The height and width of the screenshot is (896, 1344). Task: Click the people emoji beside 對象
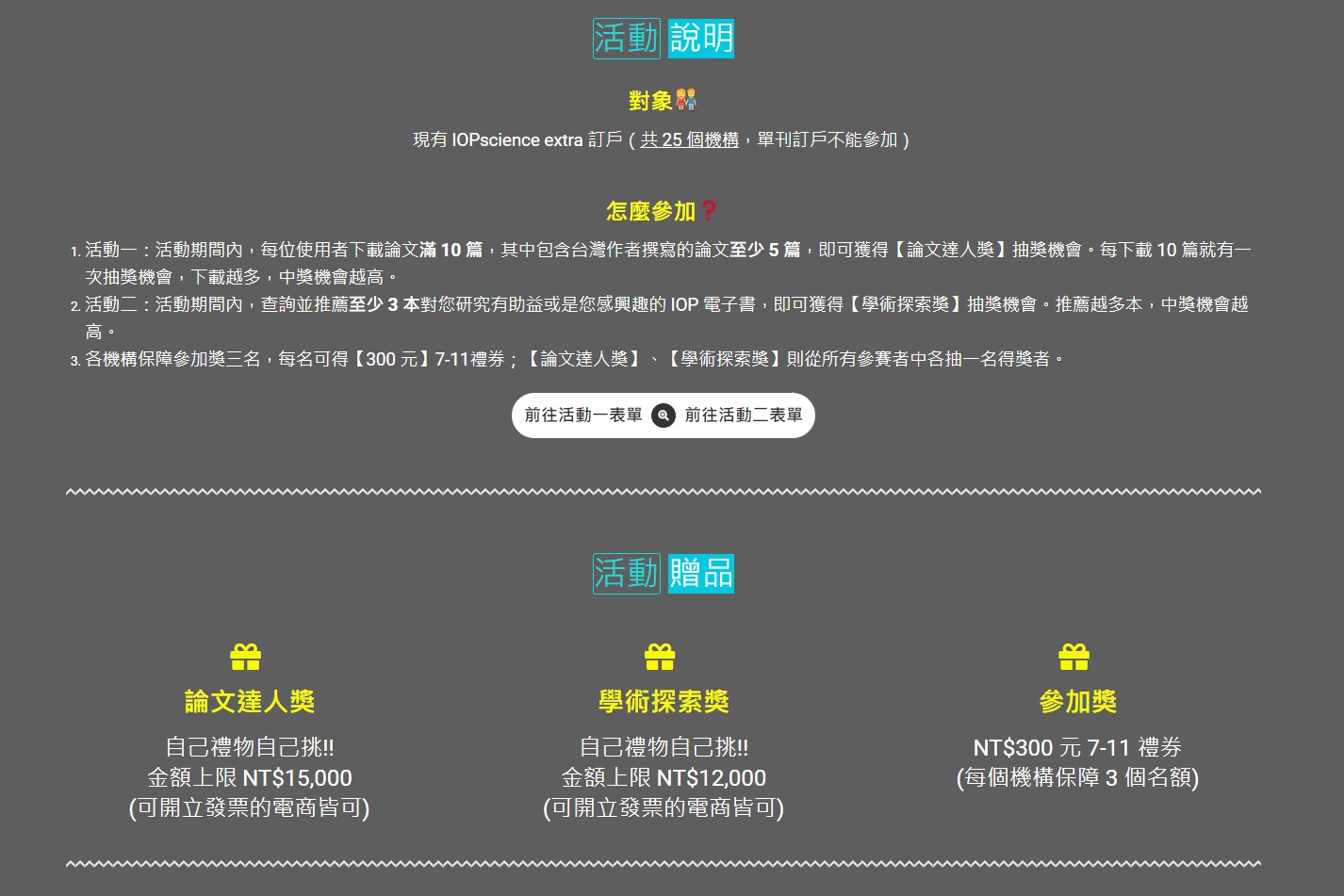686,100
